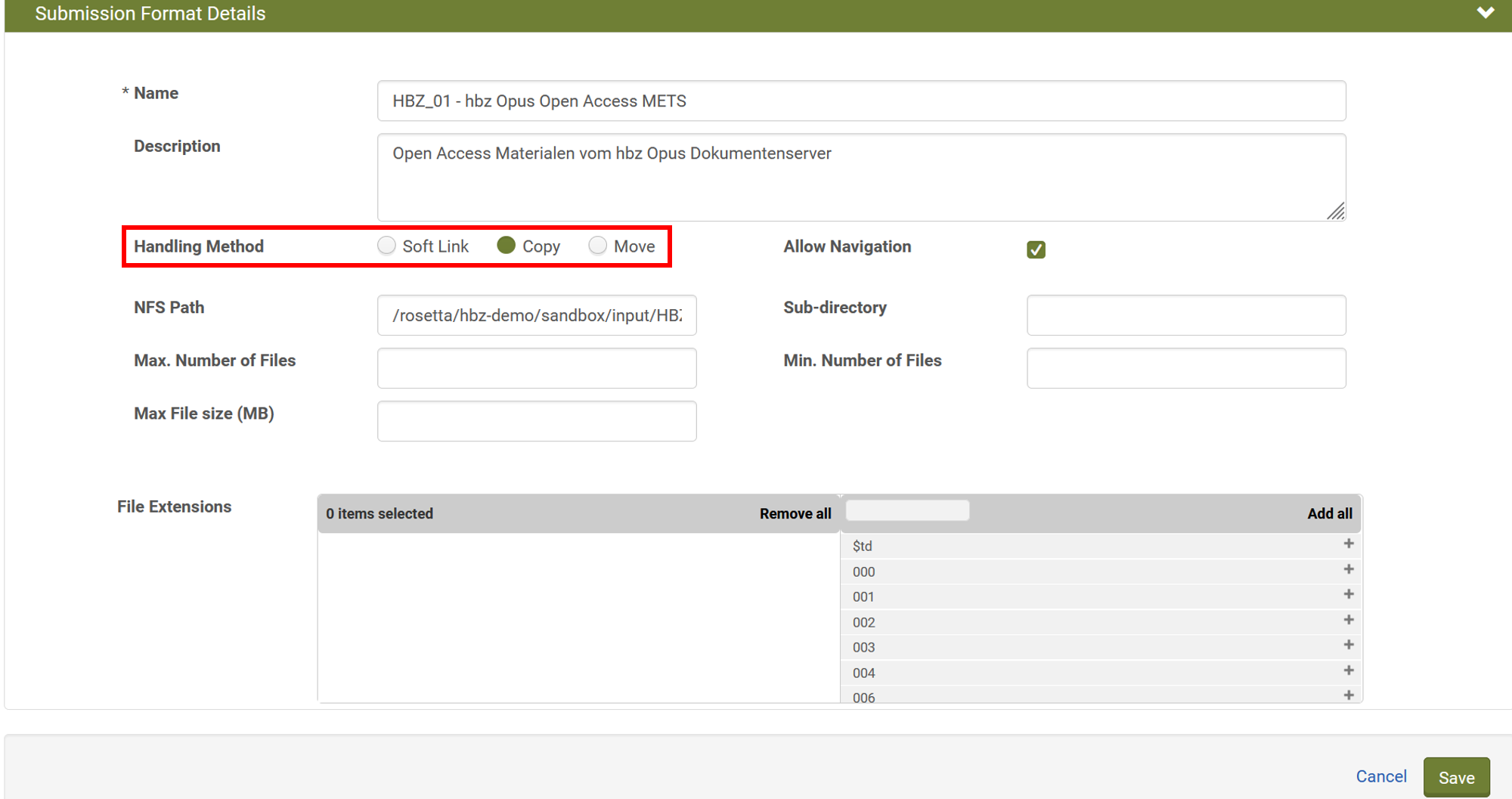Select the Soft Link handling method
The image size is (1512, 799).
[386, 245]
